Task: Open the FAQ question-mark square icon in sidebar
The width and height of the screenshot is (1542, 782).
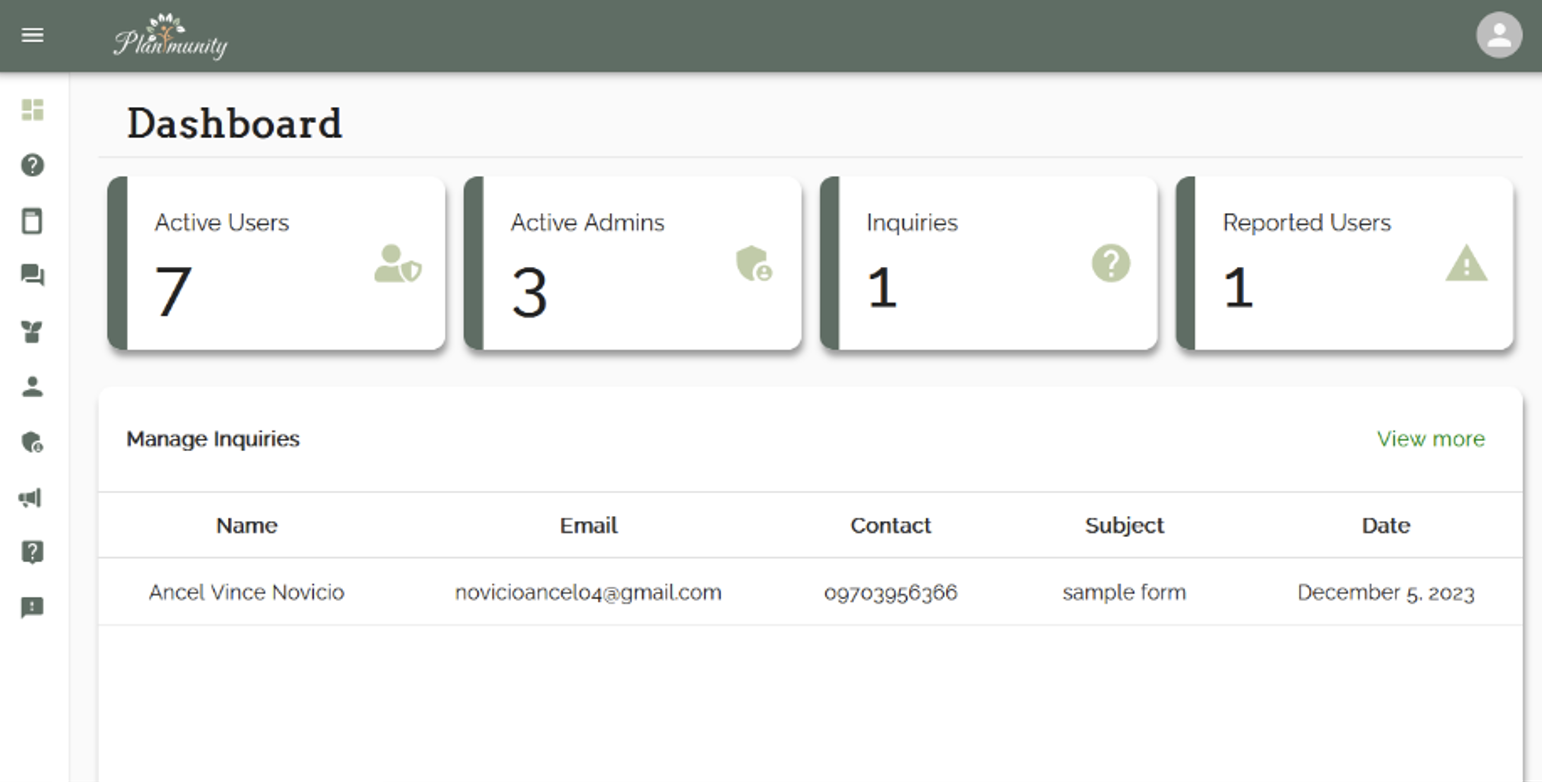Action: (x=33, y=551)
